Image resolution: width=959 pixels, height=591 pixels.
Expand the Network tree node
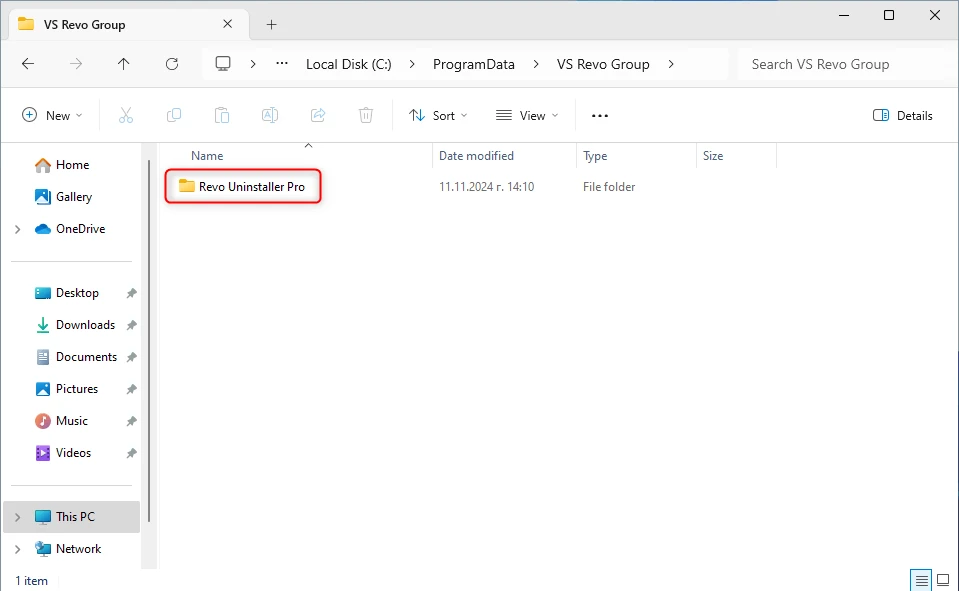pyautogui.click(x=18, y=549)
